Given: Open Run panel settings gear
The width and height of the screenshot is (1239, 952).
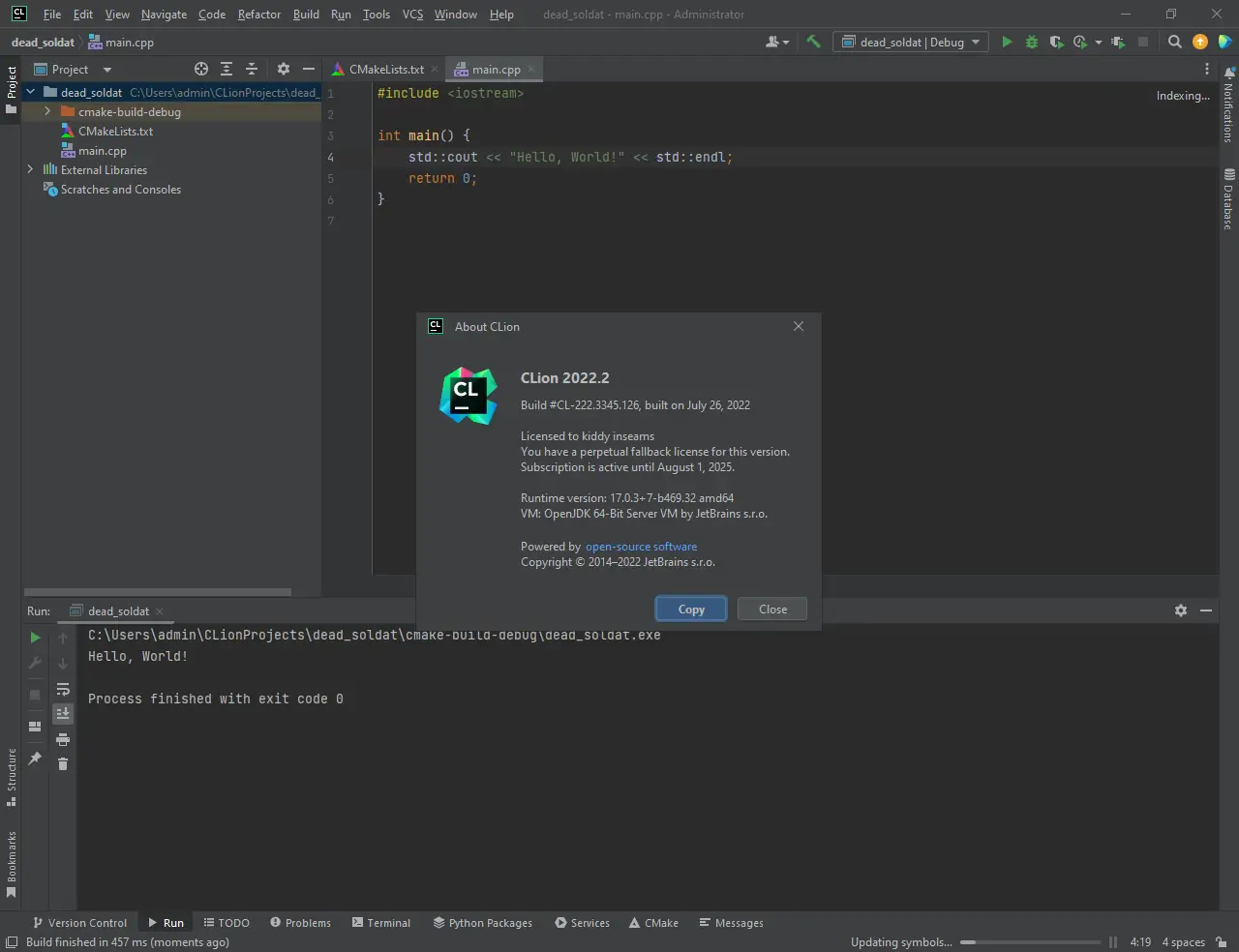Looking at the screenshot, I should [1181, 610].
